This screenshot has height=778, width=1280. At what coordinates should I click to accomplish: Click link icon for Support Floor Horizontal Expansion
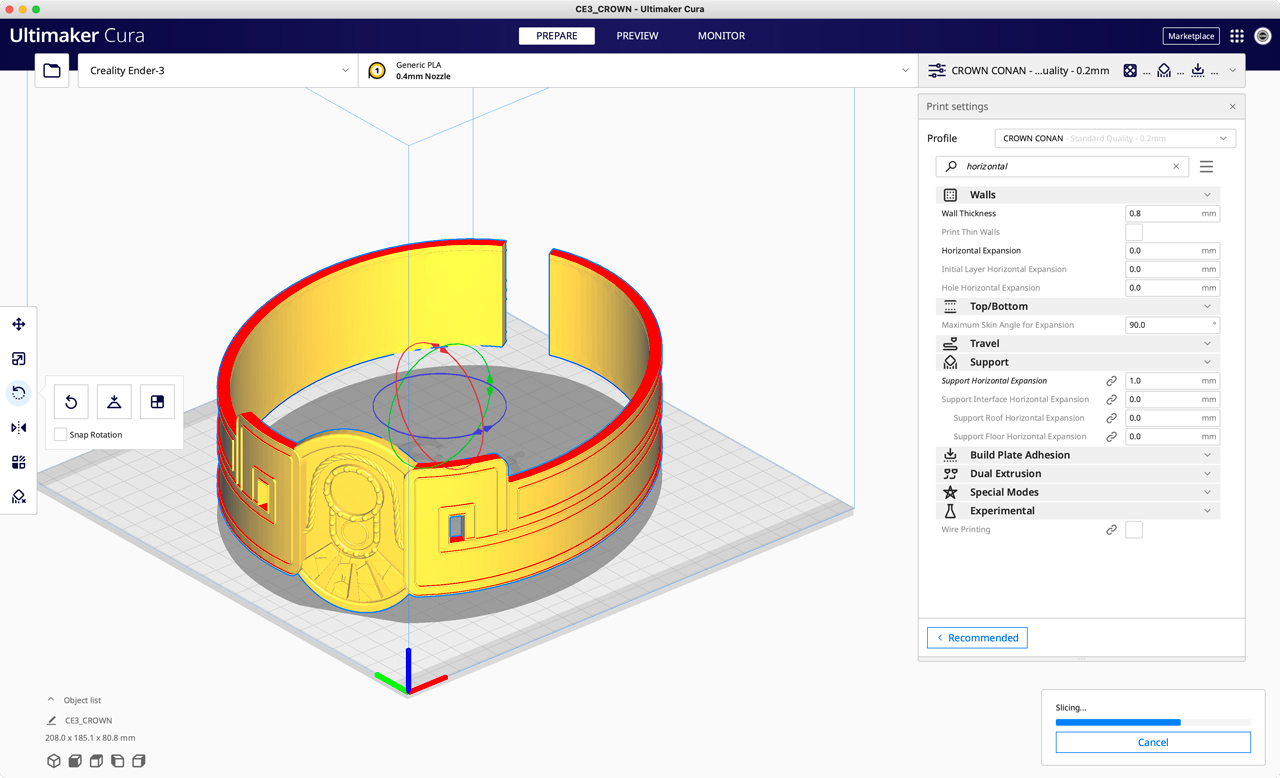1111,437
